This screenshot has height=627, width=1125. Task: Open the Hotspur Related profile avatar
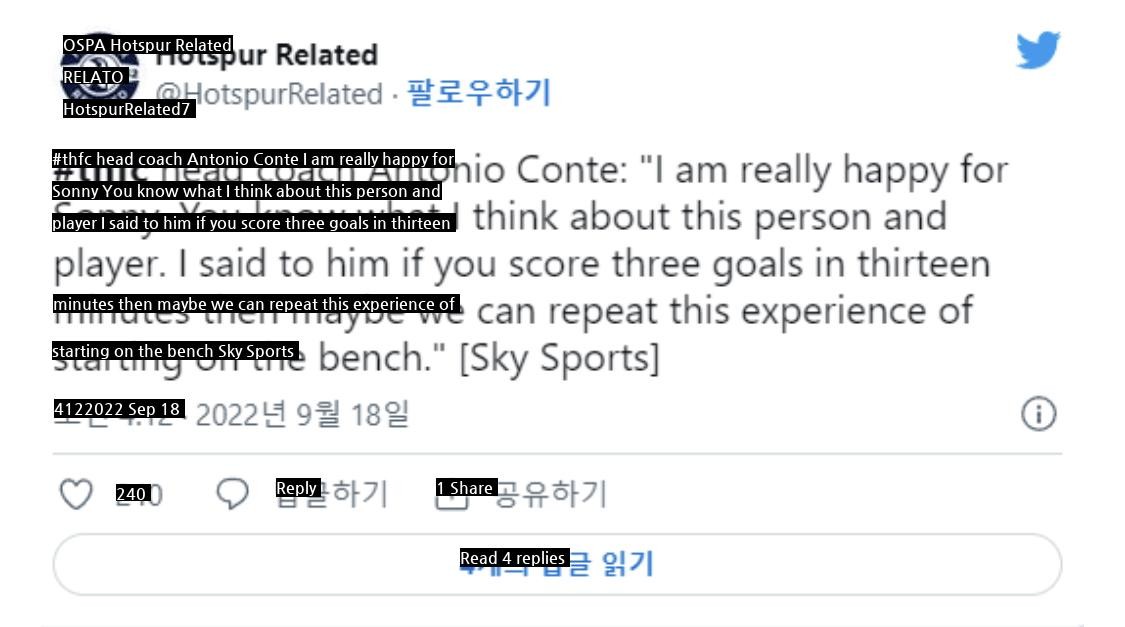98,76
